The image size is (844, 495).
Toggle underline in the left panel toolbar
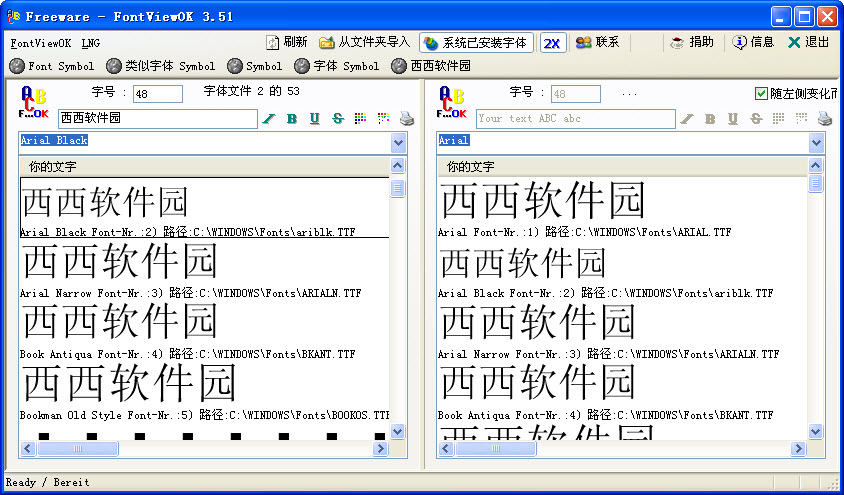(315, 119)
